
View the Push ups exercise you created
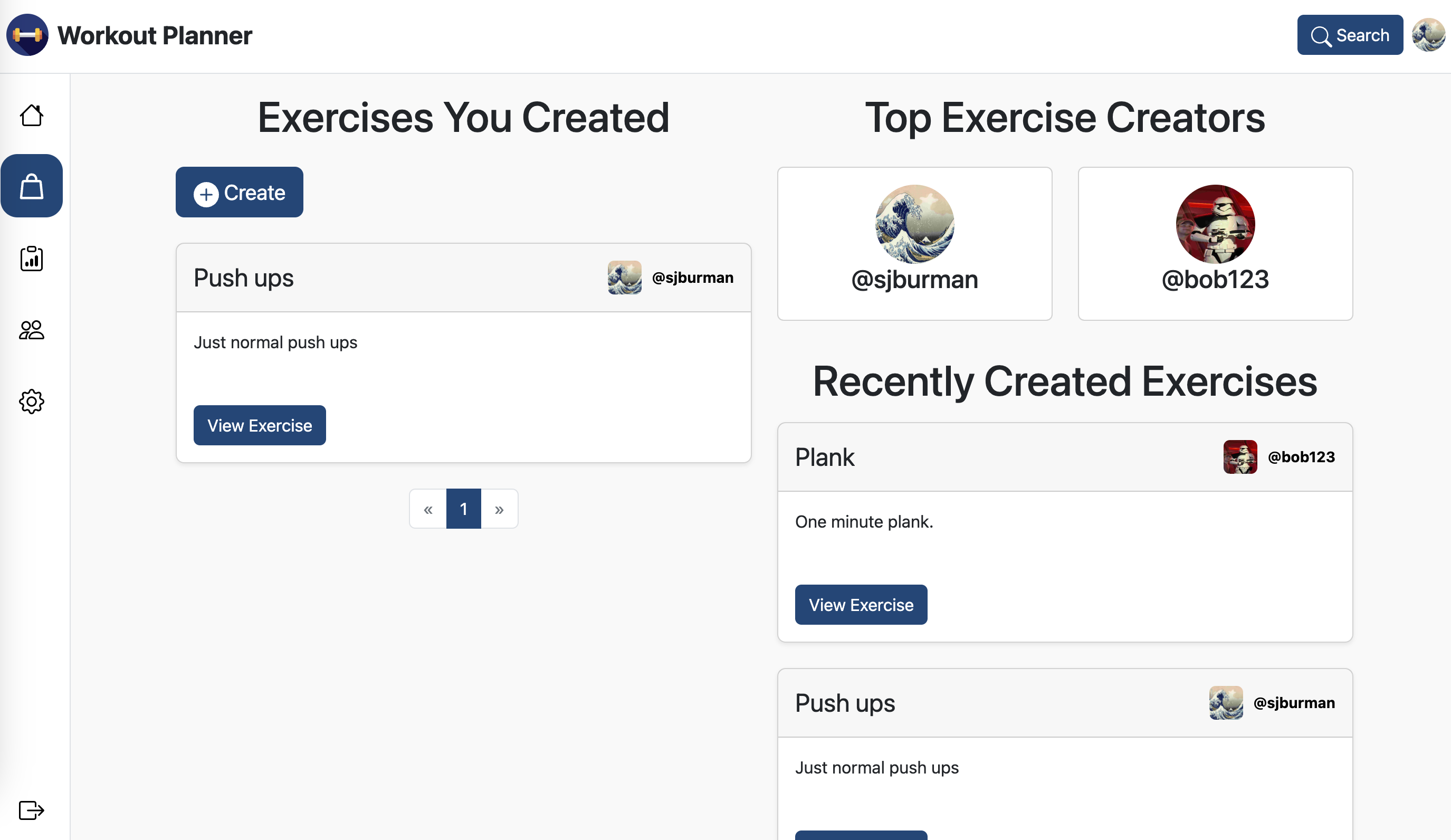tap(260, 425)
